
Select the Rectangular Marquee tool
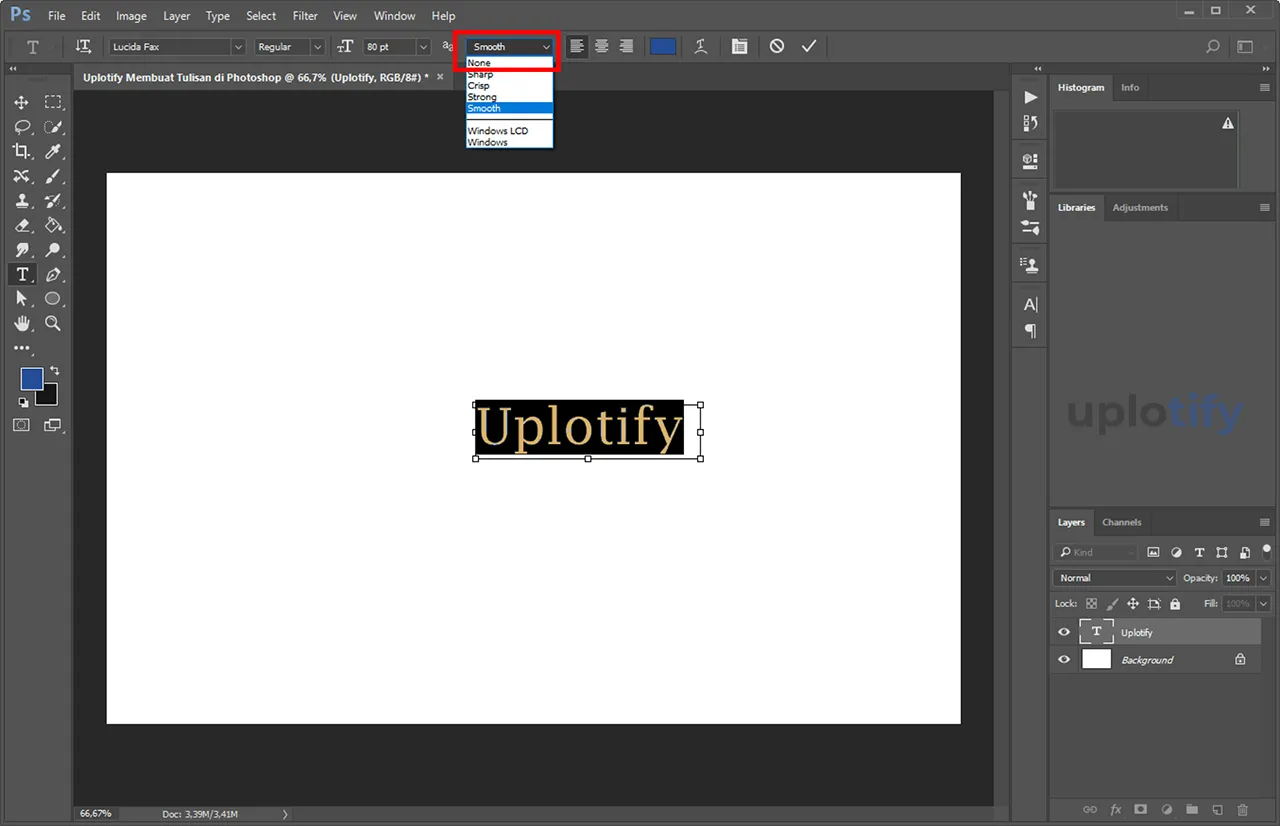(53, 102)
